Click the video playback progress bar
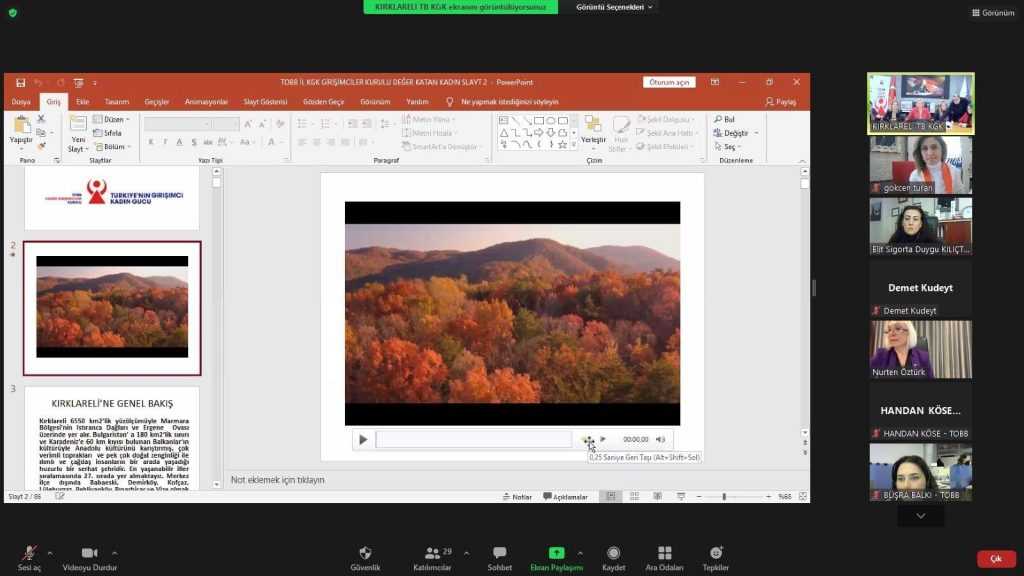Viewport: 1024px width, 576px height. point(473,439)
